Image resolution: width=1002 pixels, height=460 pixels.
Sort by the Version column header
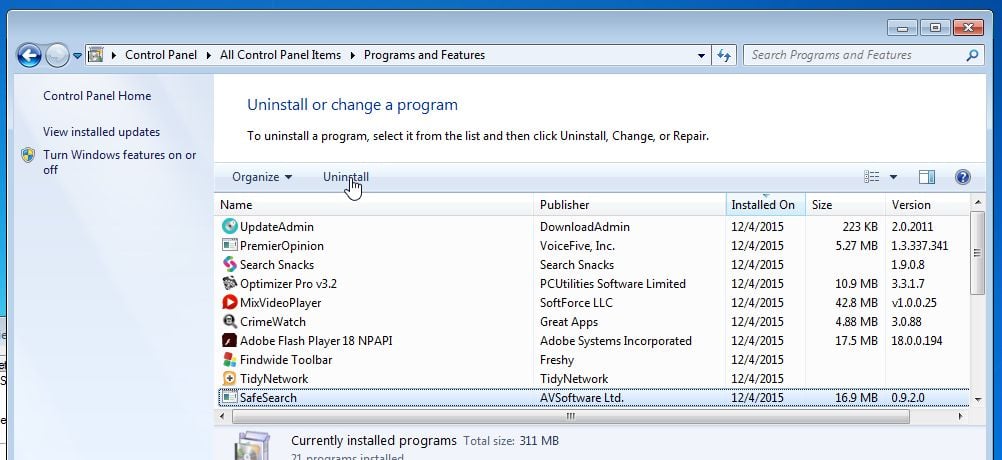pyautogui.click(x=927, y=205)
